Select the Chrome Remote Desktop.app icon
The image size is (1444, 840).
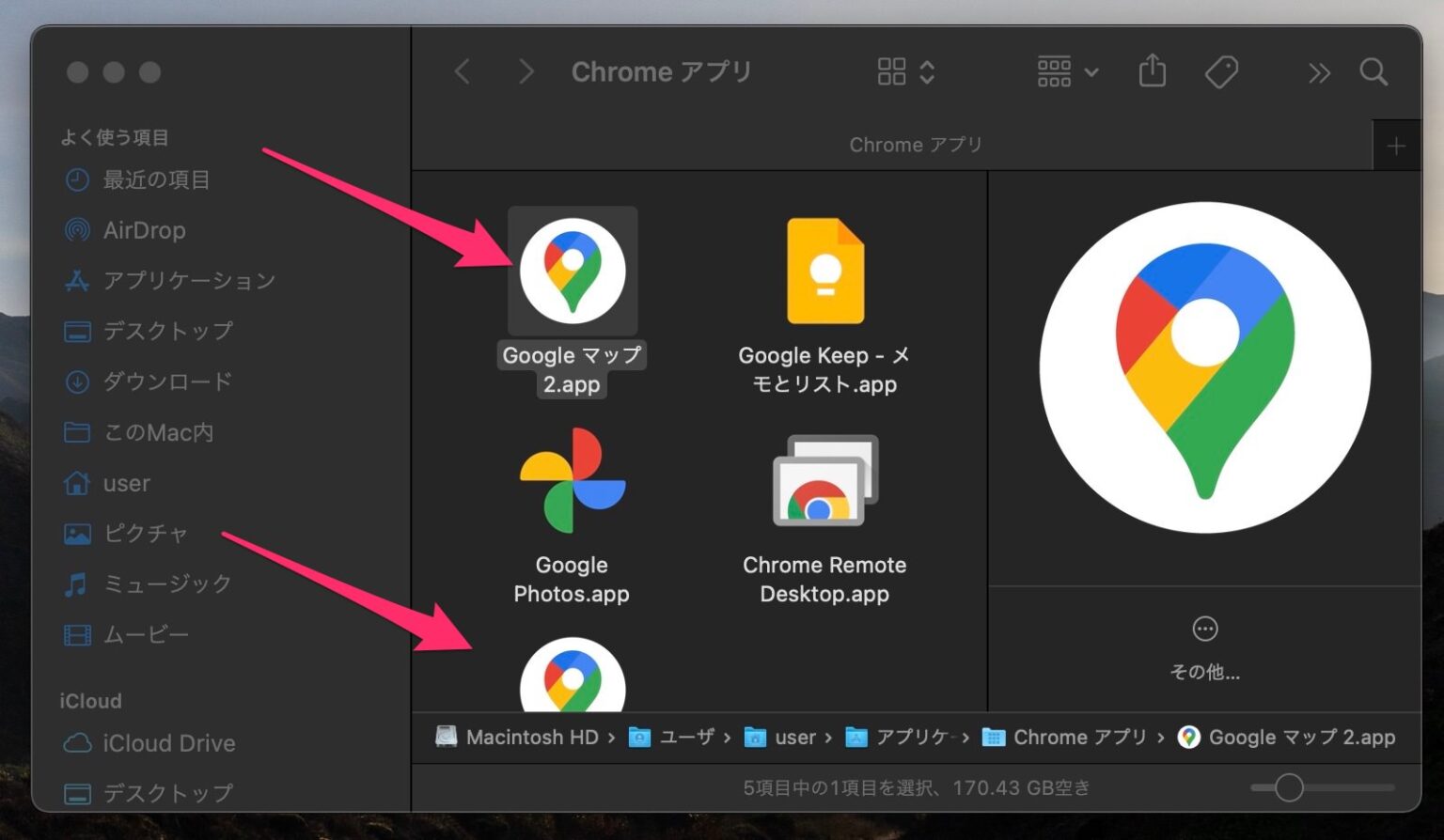tap(824, 480)
